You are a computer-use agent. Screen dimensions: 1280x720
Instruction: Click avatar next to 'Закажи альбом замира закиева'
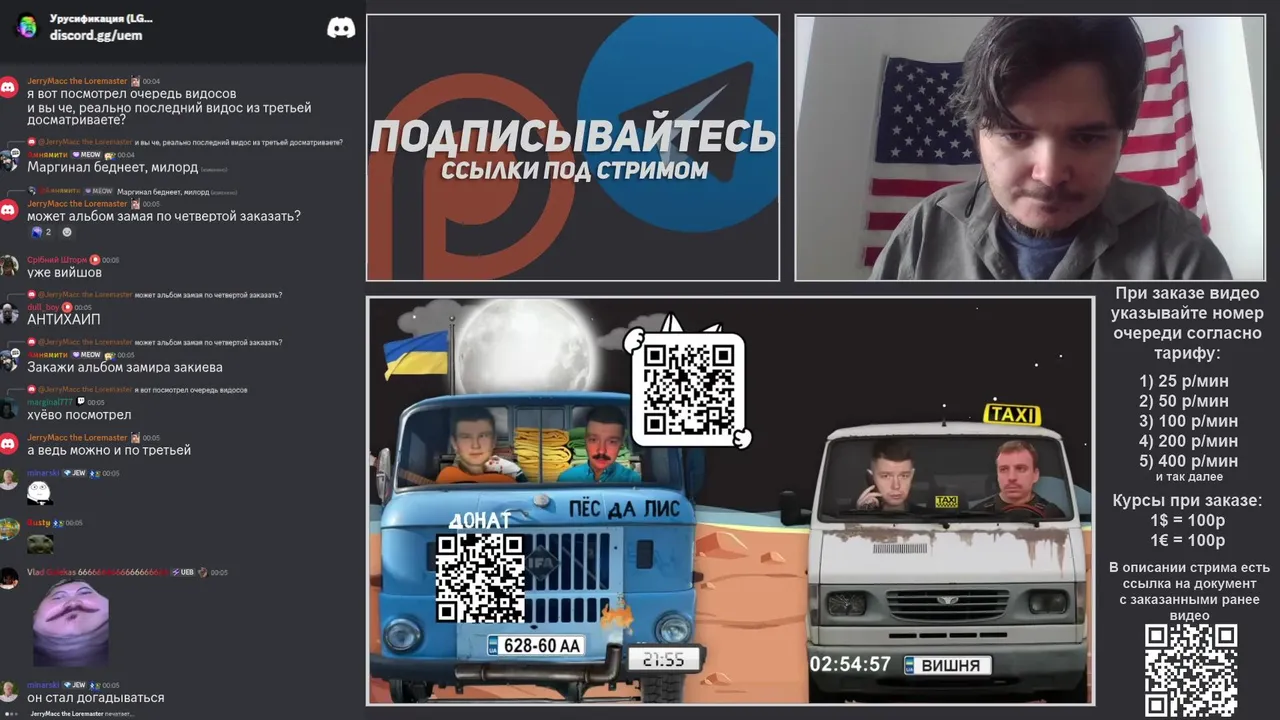(x=9, y=360)
